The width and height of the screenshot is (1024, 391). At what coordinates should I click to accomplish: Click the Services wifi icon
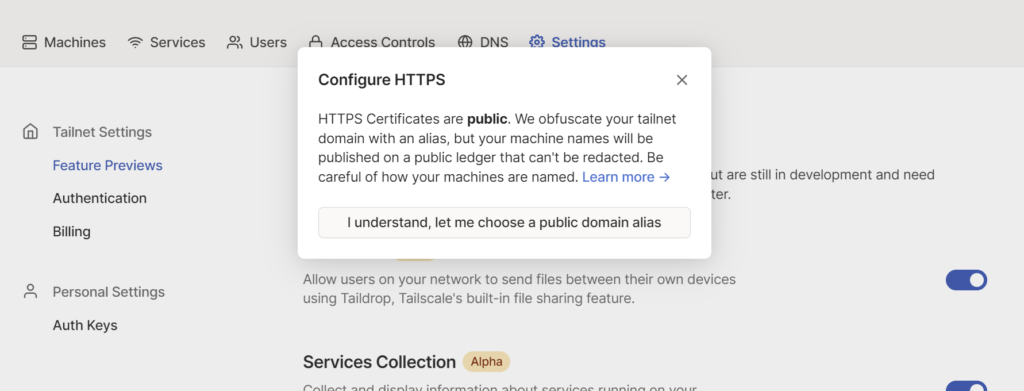pos(135,42)
